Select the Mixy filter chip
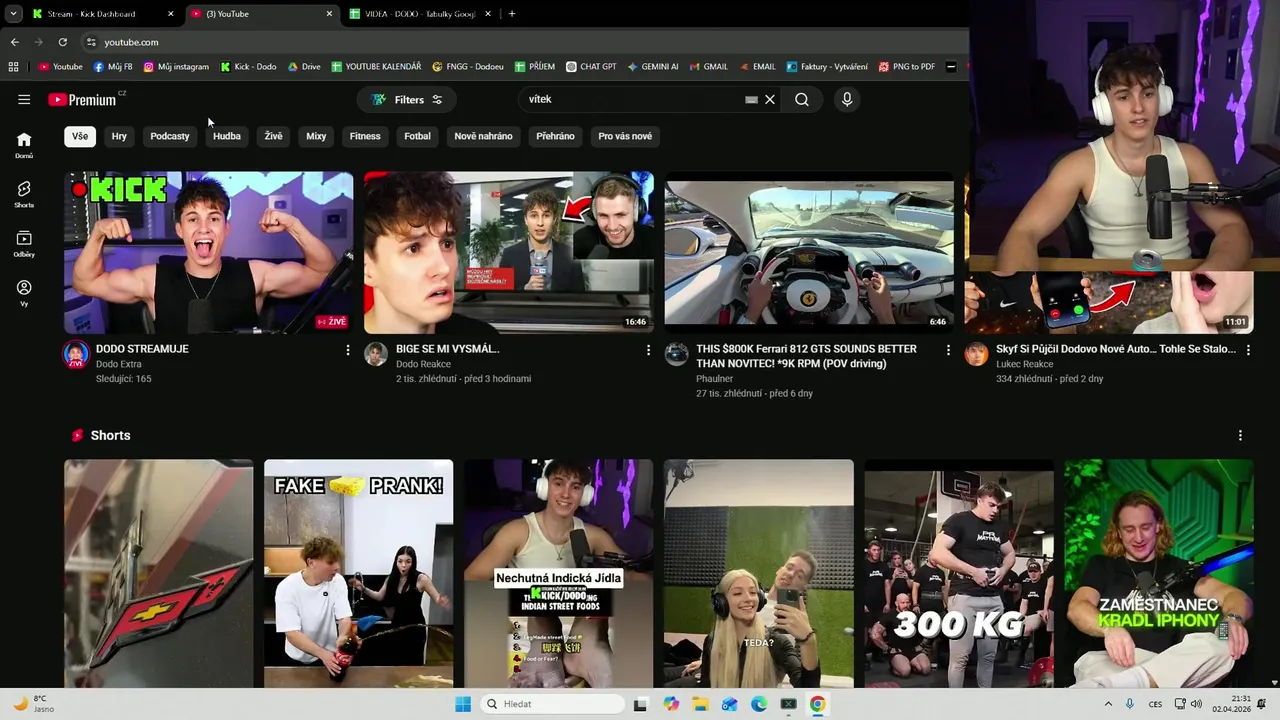Viewport: 1280px width, 720px height. tap(316, 136)
